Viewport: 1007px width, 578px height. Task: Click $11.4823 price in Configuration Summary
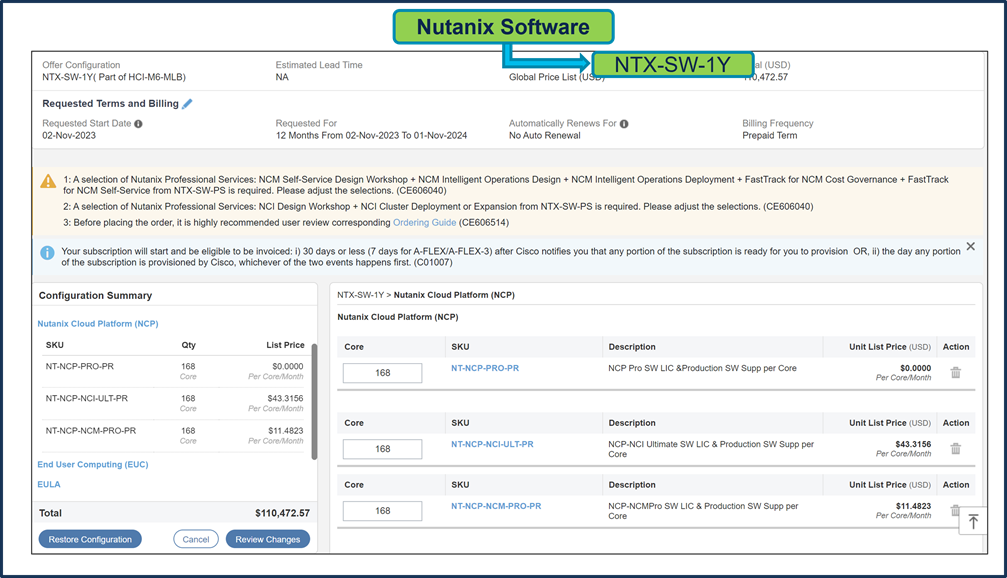tap(285, 430)
